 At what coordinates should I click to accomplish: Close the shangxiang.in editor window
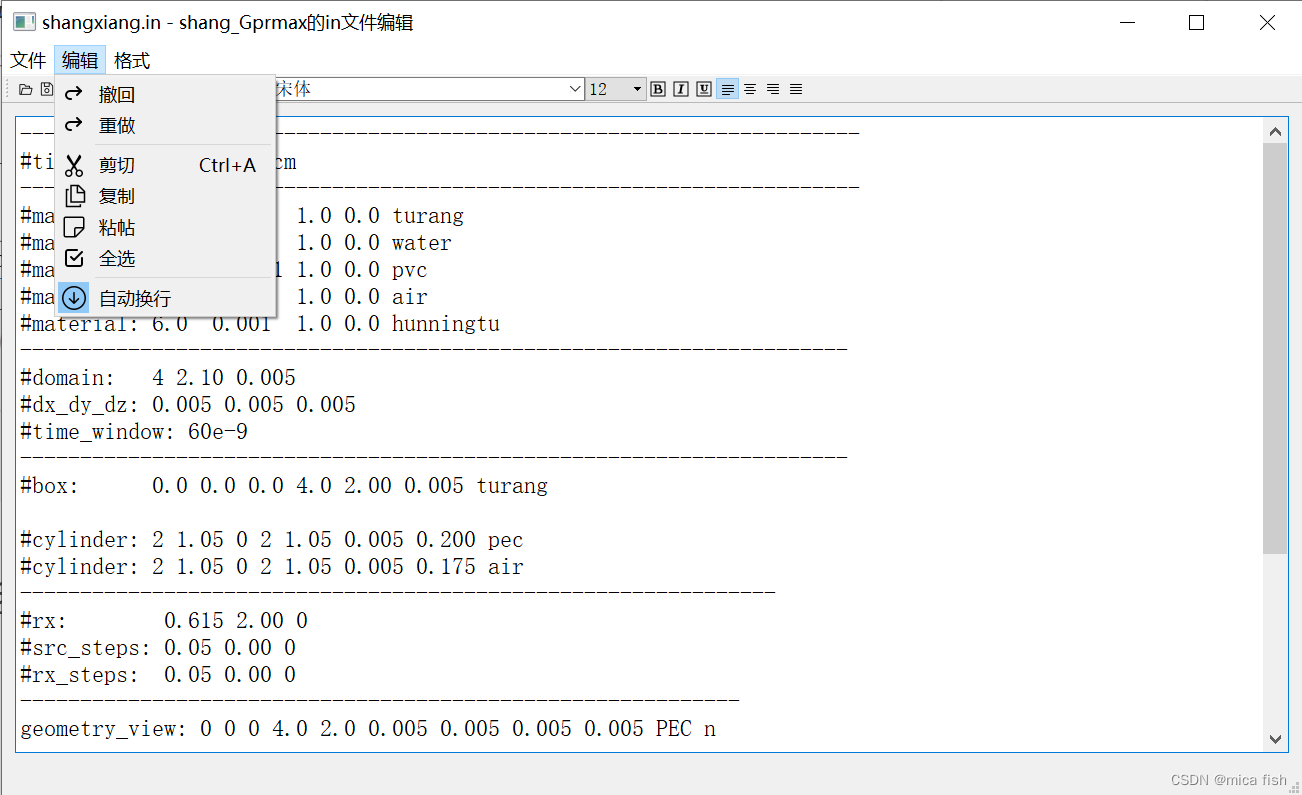click(1267, 22)
